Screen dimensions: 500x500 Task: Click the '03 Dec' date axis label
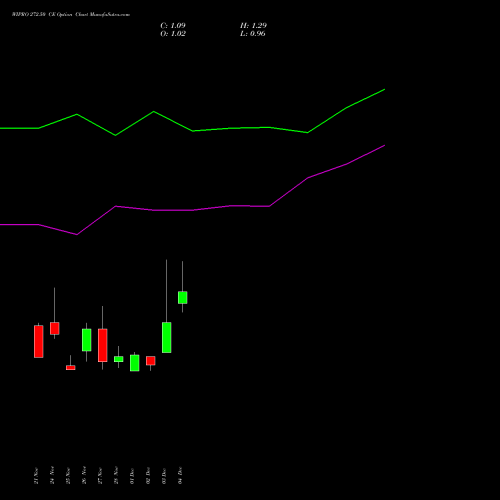[164, 476]
